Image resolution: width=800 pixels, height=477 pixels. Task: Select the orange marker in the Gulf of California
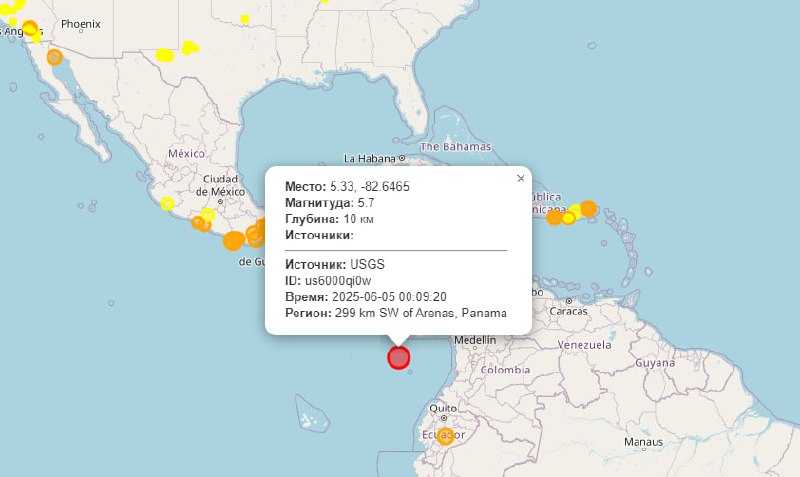coord(55,57)
